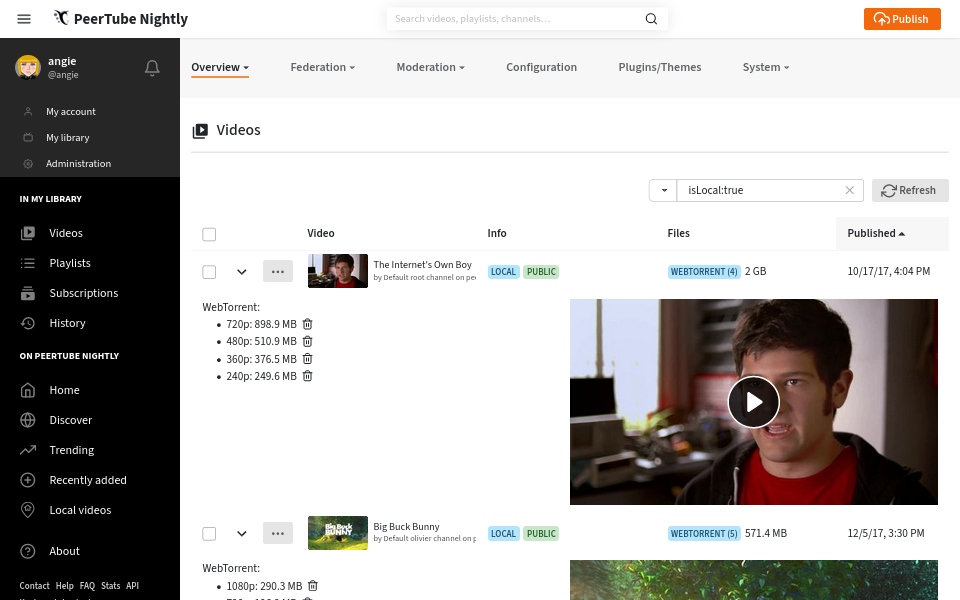Viewport: 960px width, 600px height.
Task: Open the Federation dropdown menu
Action: [x=322, y=67]
